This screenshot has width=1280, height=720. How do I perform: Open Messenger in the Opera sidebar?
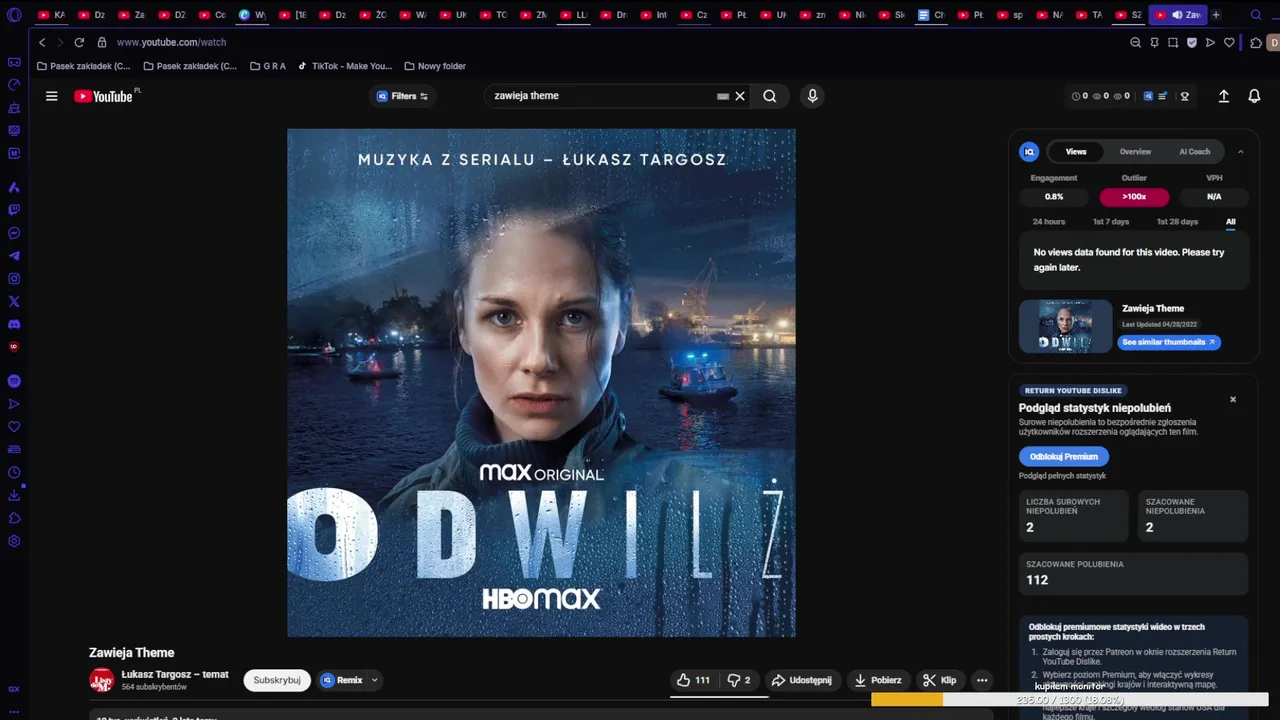click(14, 233)
